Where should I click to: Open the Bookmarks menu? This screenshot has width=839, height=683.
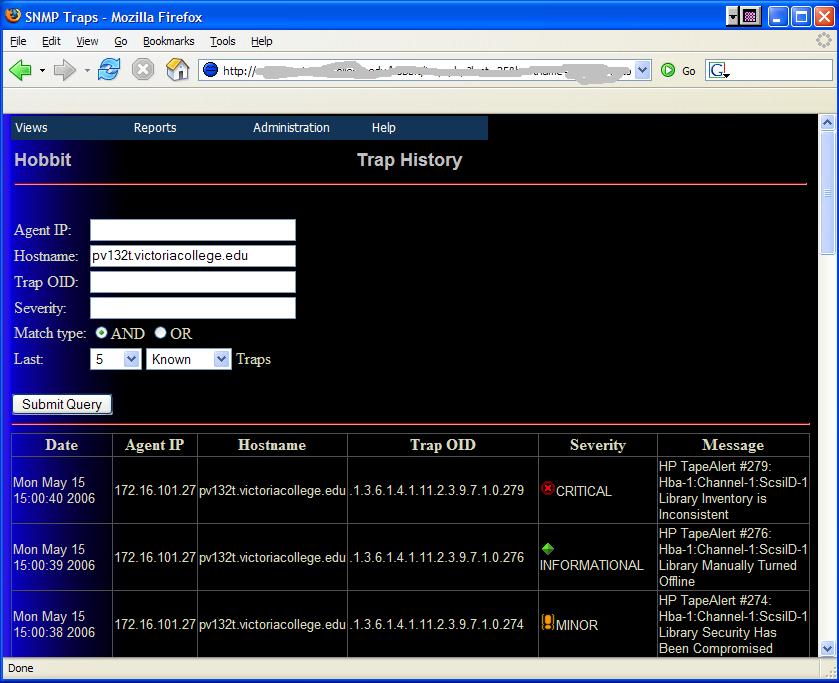(x=169, y=41)
